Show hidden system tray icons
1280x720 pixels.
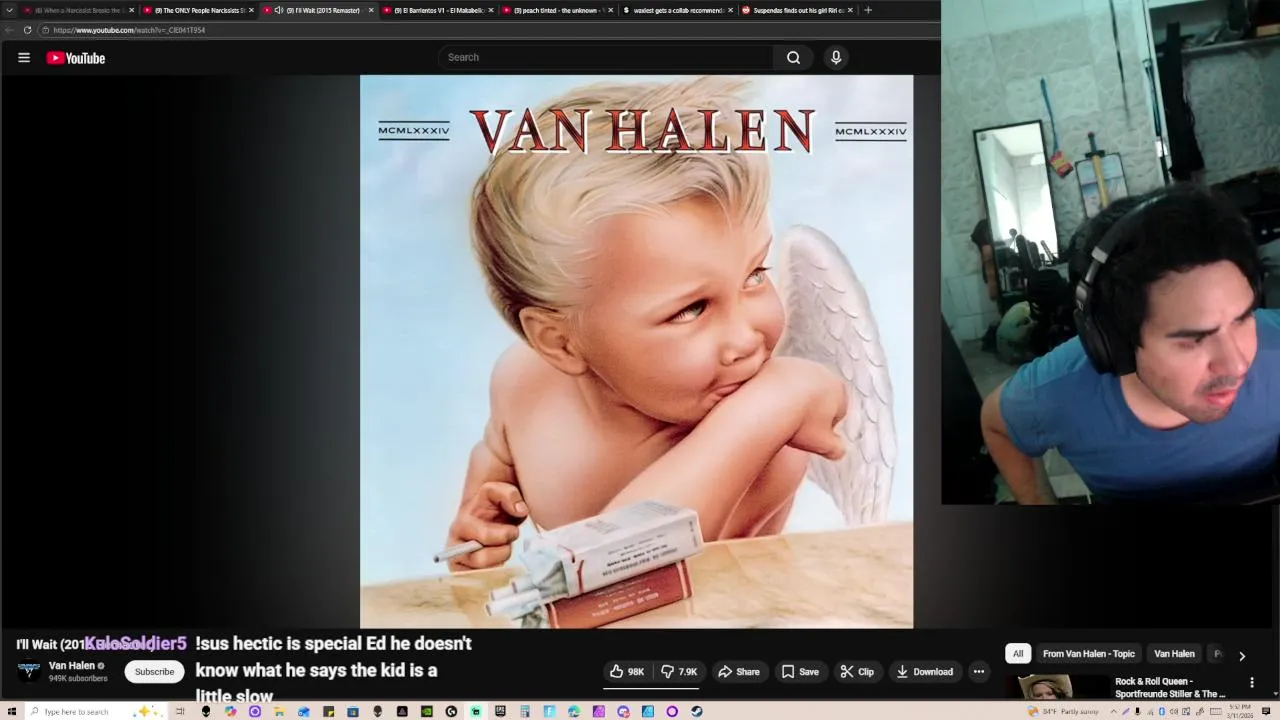pos(1112,712)
